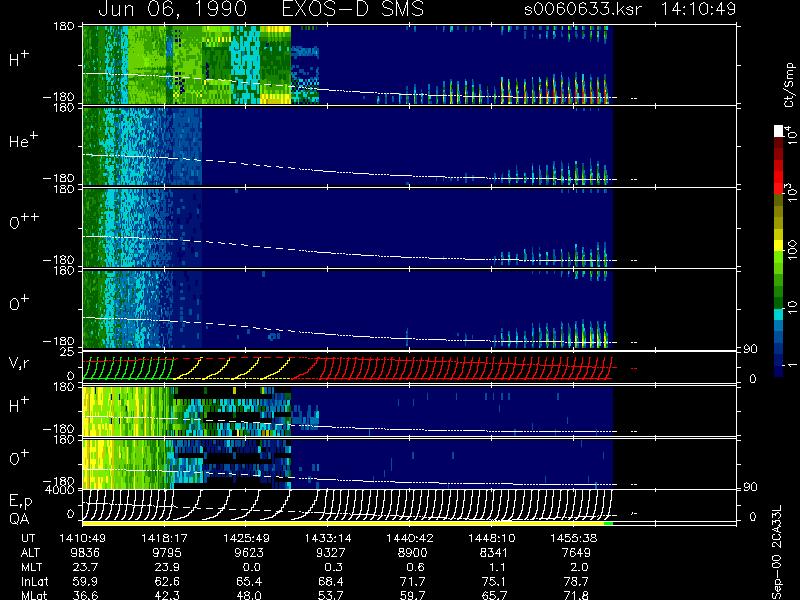
Task: Click the 'QA' label
Action: click(x=19, y=519)
